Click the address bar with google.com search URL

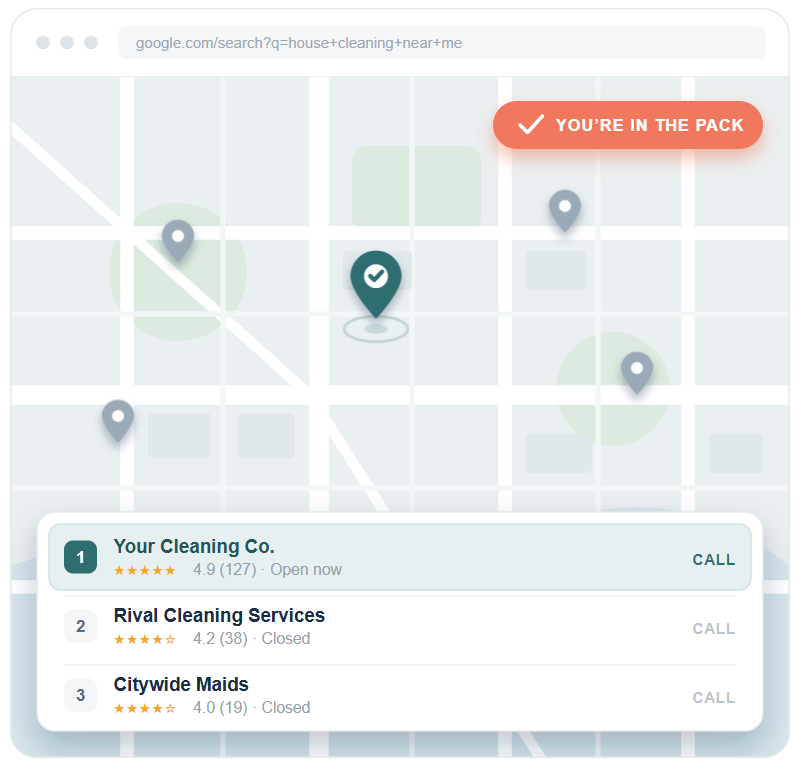(x=442, y=43)
